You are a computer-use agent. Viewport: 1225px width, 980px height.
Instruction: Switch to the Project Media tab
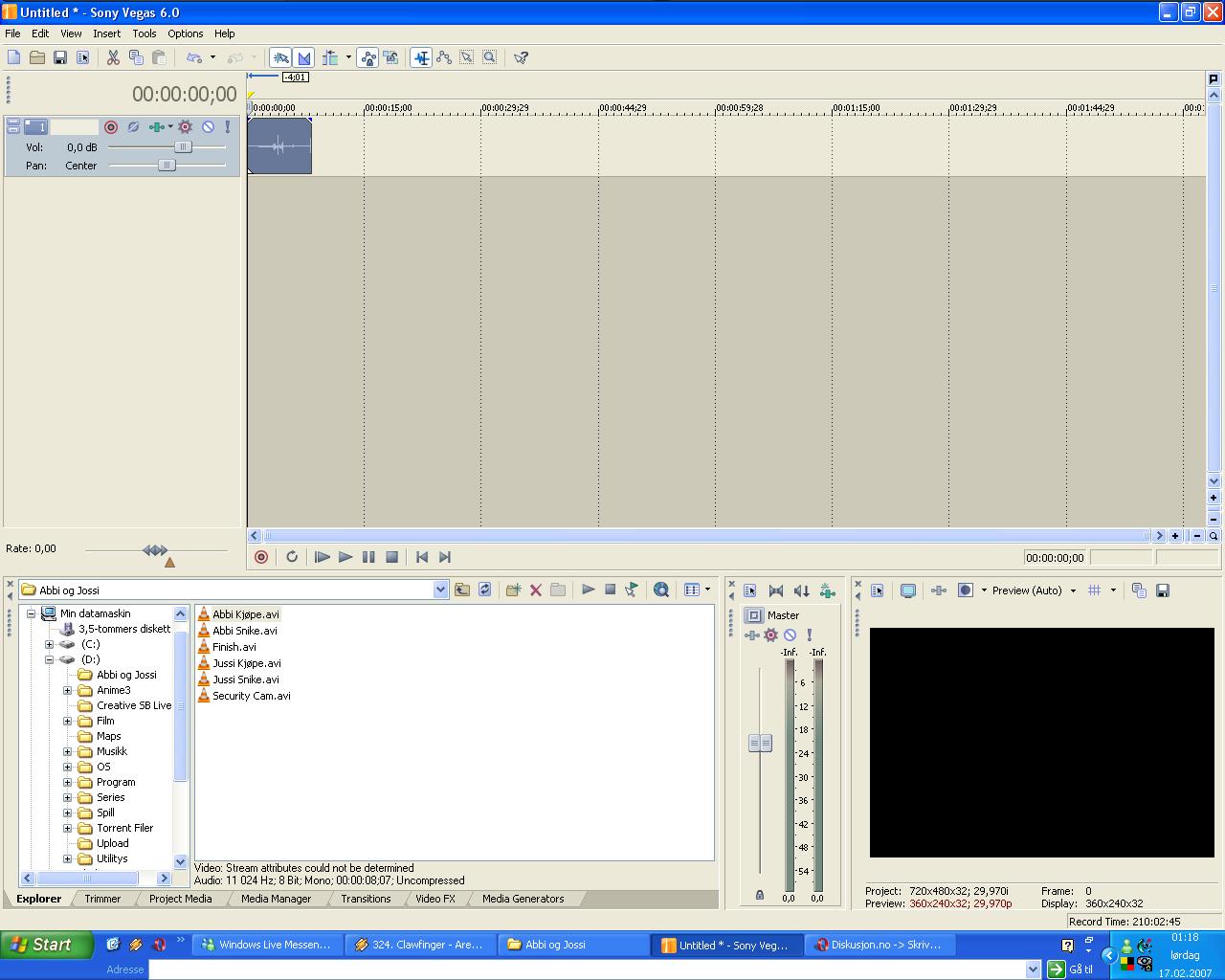pos(180,899)
